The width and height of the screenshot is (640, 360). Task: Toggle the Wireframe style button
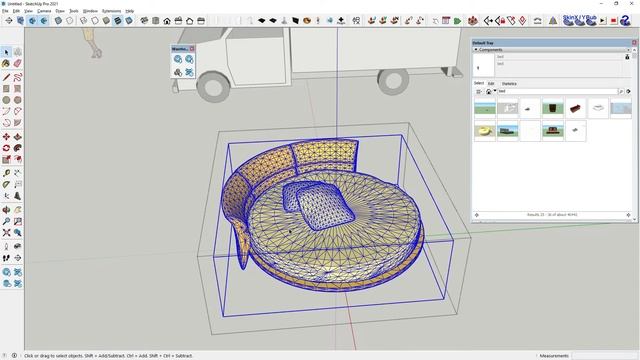(83, 20)
